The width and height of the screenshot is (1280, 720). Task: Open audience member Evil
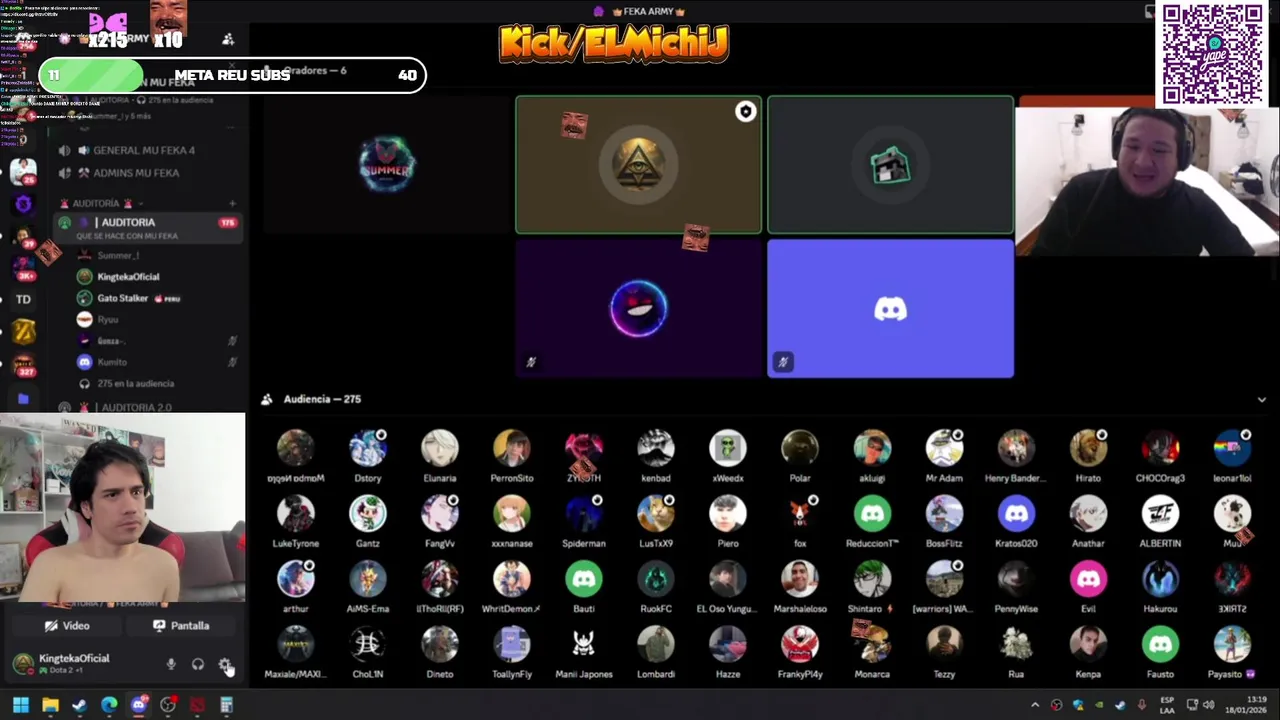tap(1088, 588)
